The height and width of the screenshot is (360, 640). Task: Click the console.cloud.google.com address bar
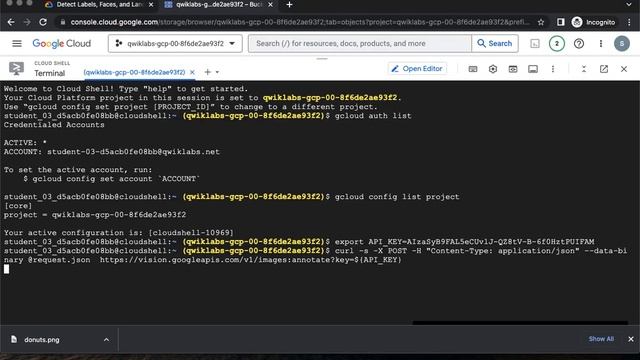tap(300, 22)
